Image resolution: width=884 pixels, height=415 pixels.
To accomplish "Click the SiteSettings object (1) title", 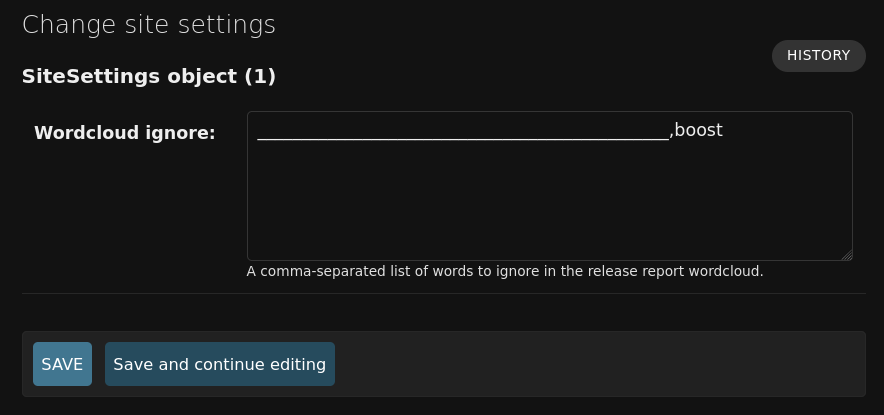I will (x=149, y=76).
